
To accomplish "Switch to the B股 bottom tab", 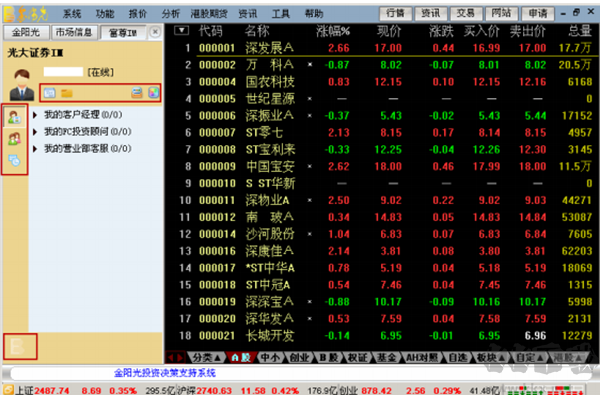I will 329,357.
